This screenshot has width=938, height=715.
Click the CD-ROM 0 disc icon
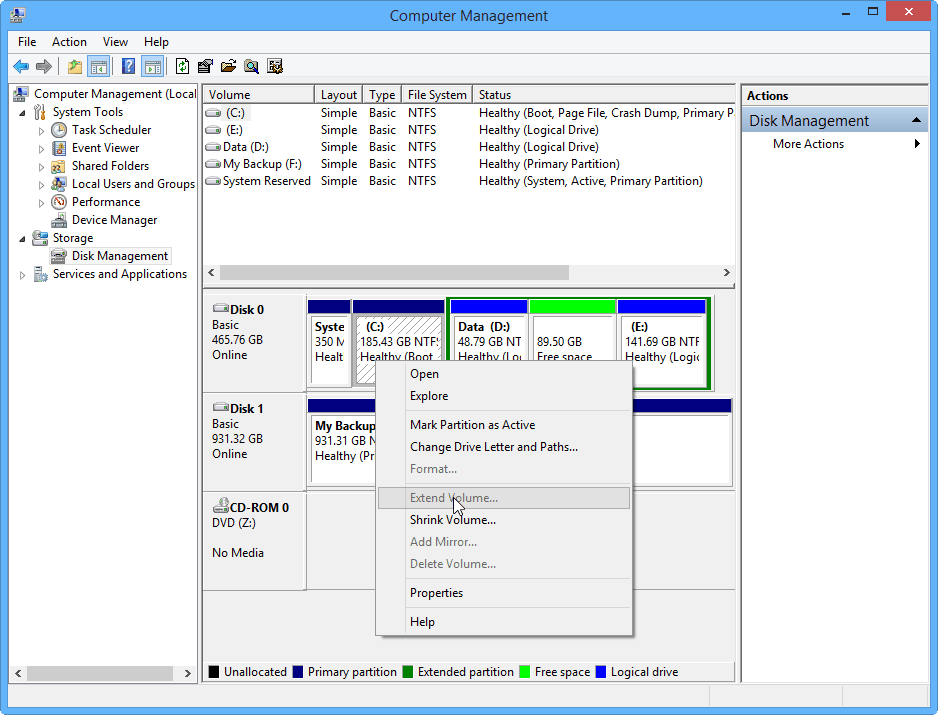coord(221,506)
